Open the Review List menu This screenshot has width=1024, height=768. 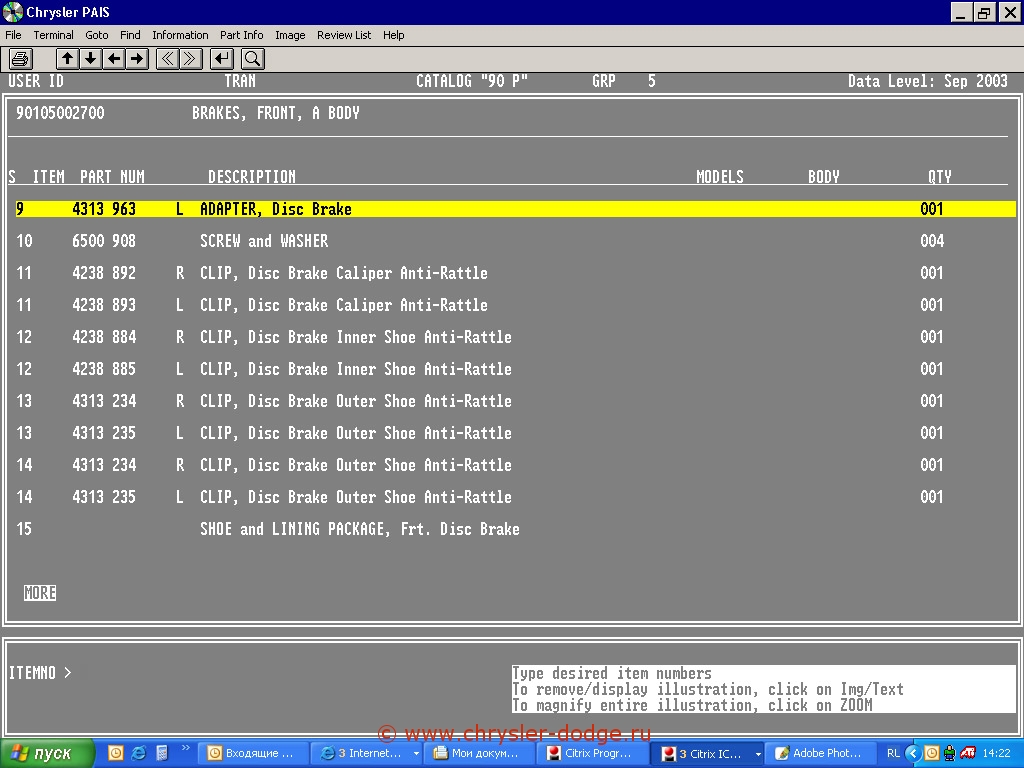[343, 35]
